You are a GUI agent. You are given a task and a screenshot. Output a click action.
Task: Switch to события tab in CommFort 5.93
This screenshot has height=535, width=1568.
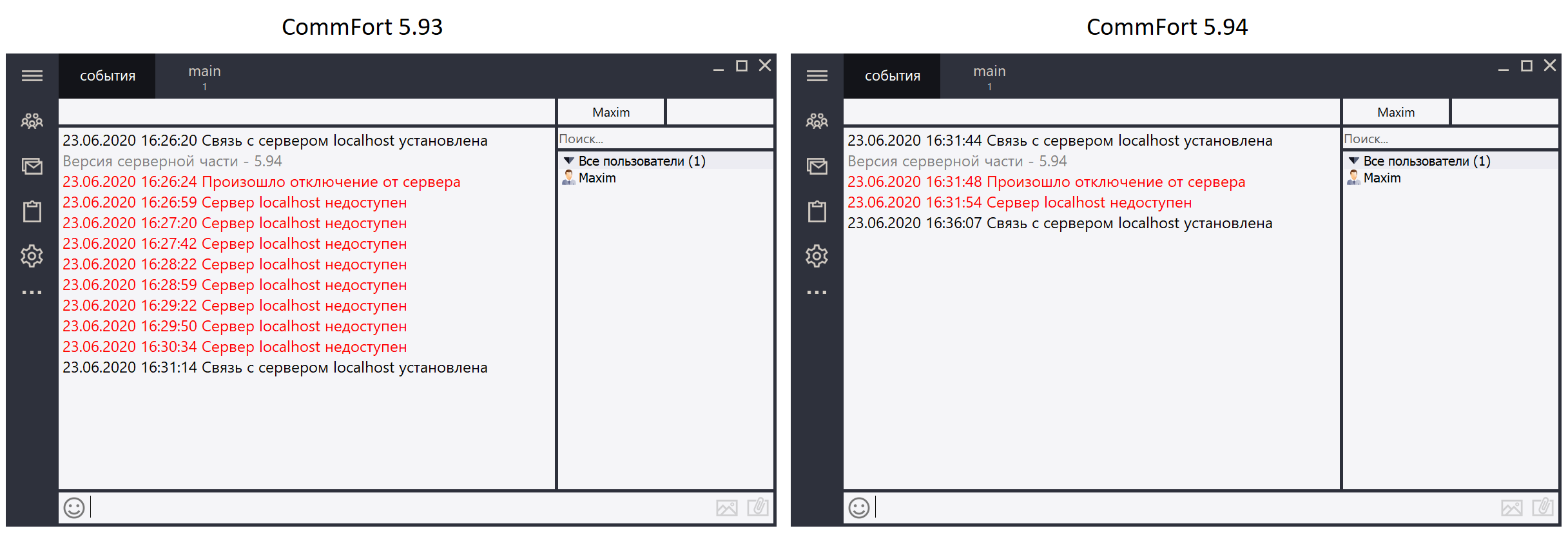[x=107, y=76]
